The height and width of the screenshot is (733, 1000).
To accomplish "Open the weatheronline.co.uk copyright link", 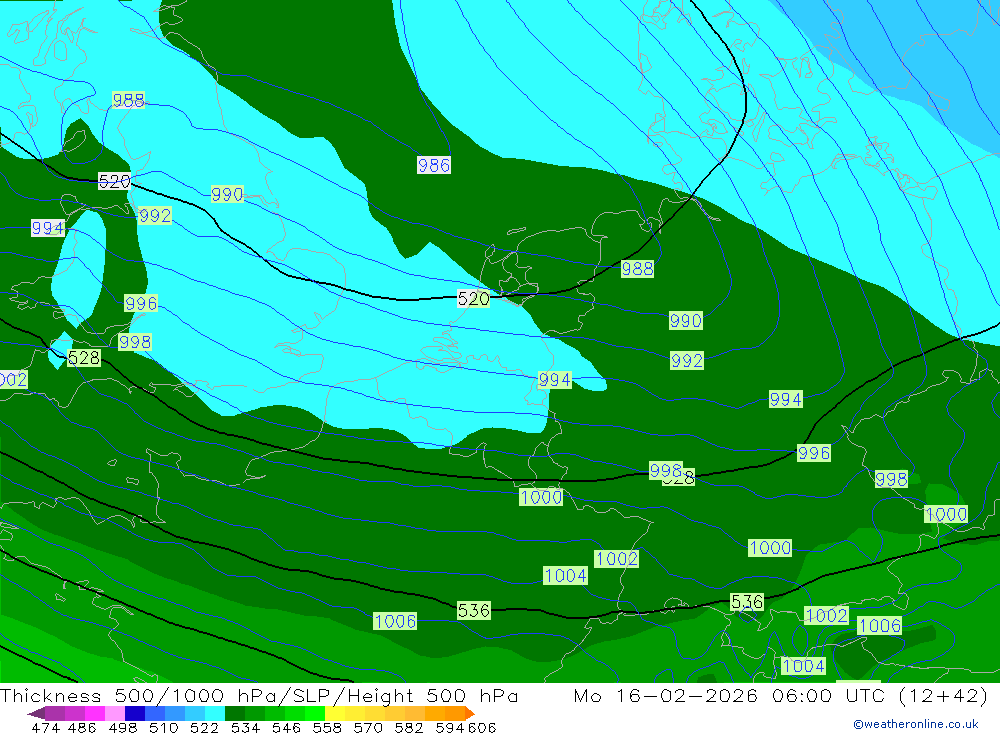I will 916,724.
